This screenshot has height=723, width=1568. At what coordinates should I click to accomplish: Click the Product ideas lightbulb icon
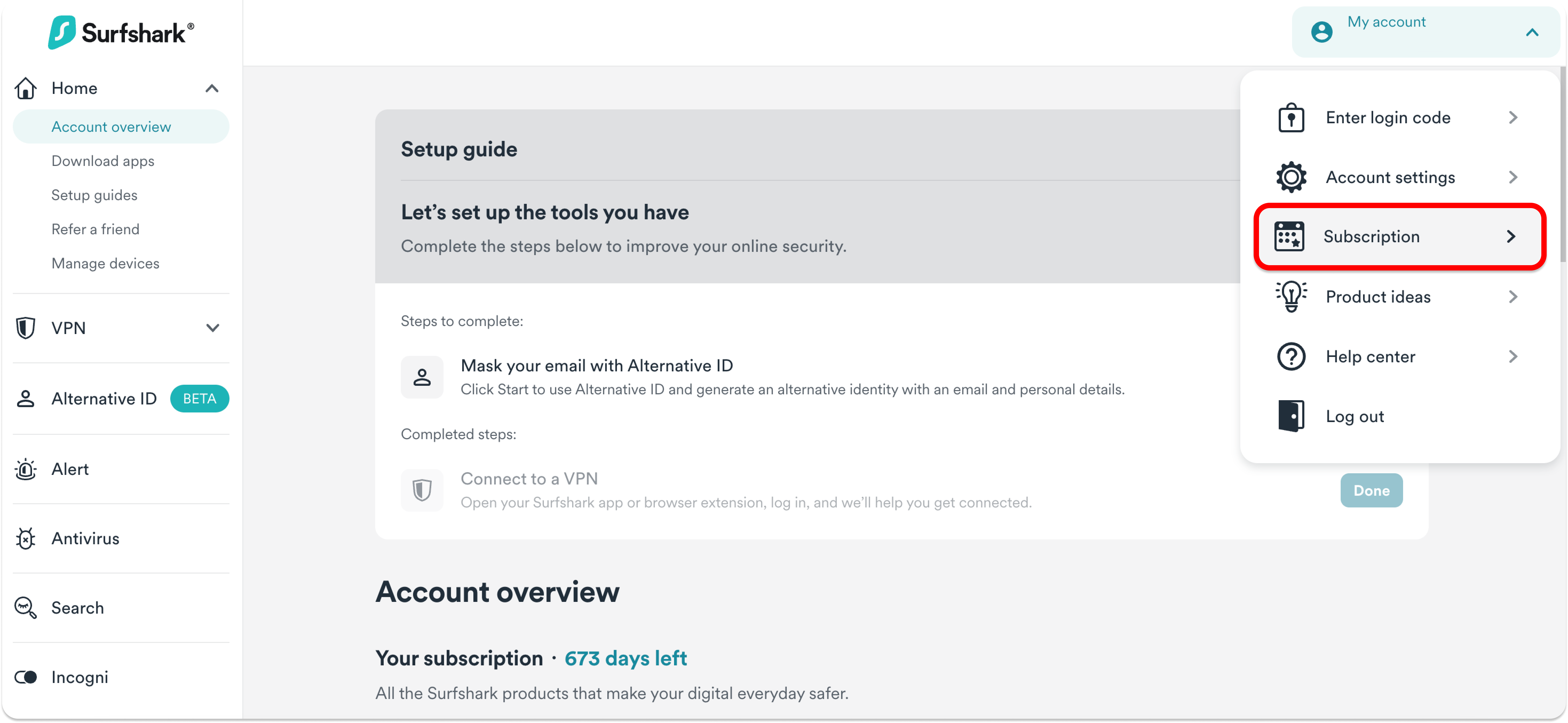1290,296
